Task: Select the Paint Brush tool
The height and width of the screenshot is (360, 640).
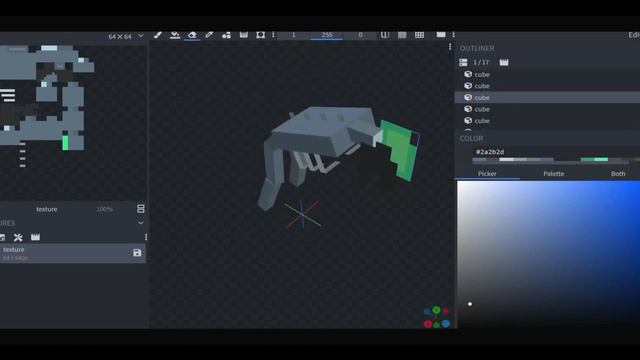Action: (158, 35)
